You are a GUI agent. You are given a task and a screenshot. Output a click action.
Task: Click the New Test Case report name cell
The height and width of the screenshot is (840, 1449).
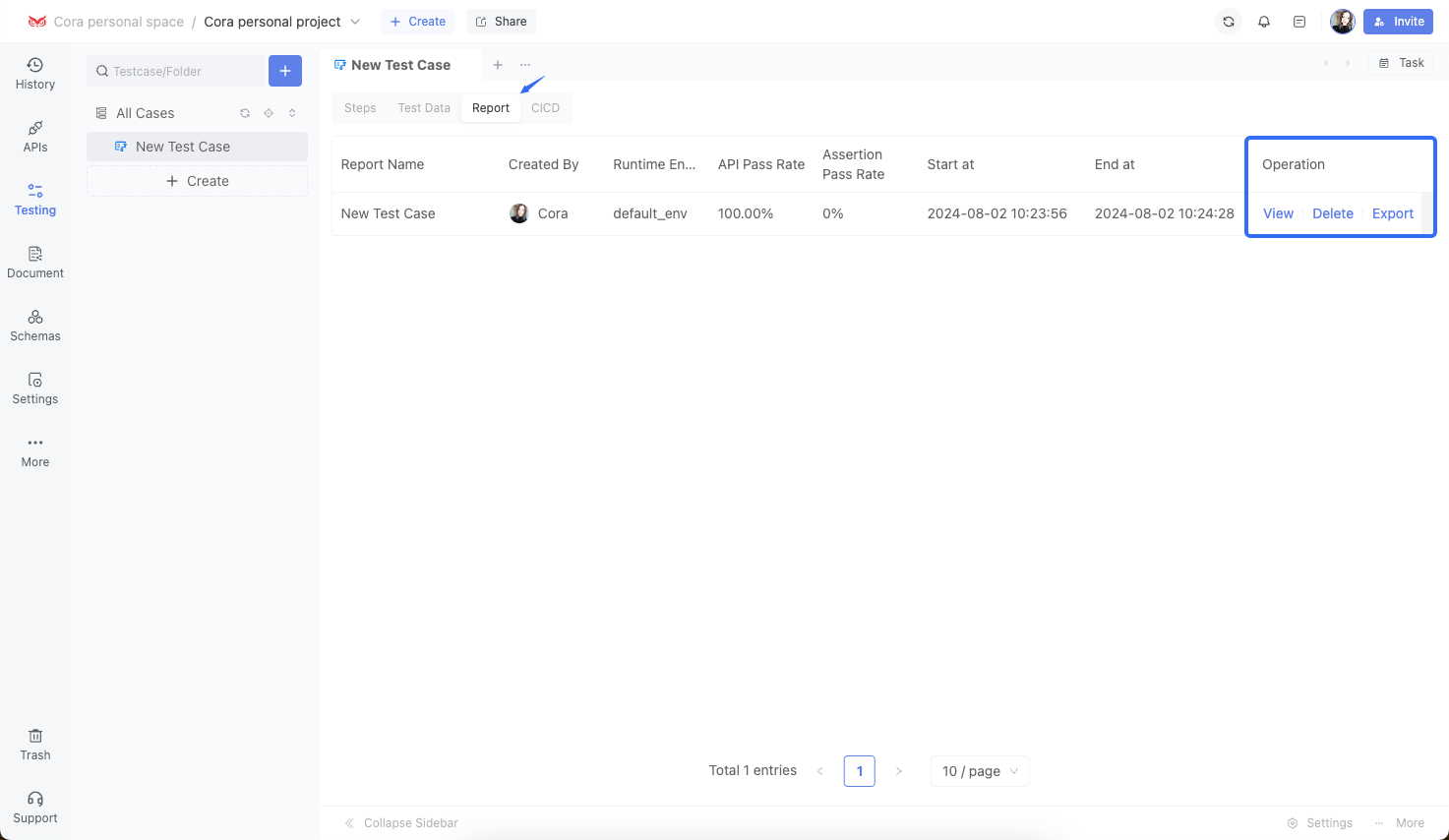(x=388, y=213)
